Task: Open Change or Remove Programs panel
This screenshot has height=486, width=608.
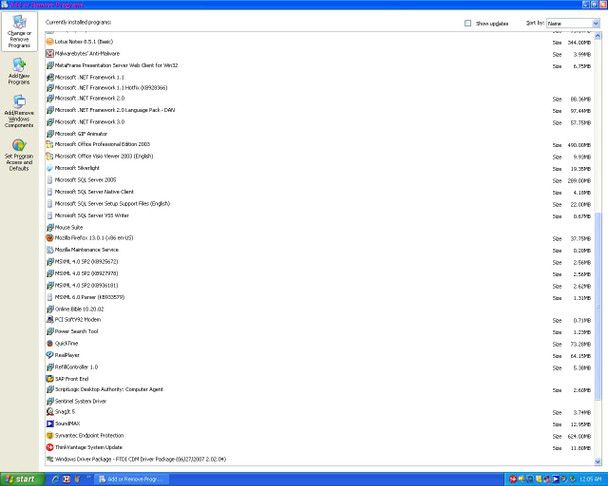Action: coord(19,31)
